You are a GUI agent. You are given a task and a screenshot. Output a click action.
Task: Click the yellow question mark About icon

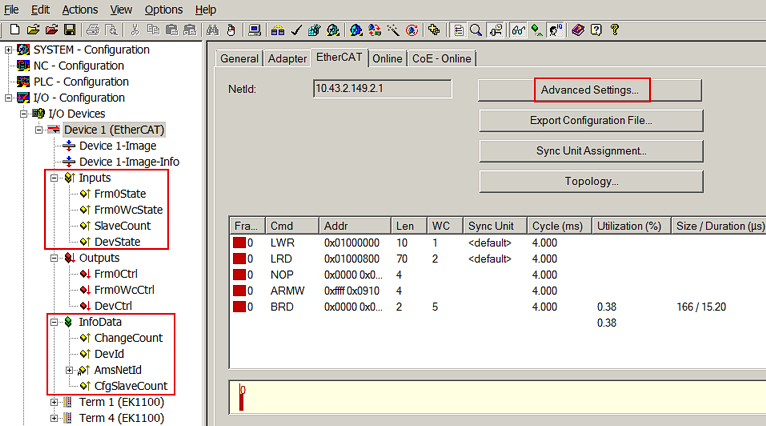615,30
